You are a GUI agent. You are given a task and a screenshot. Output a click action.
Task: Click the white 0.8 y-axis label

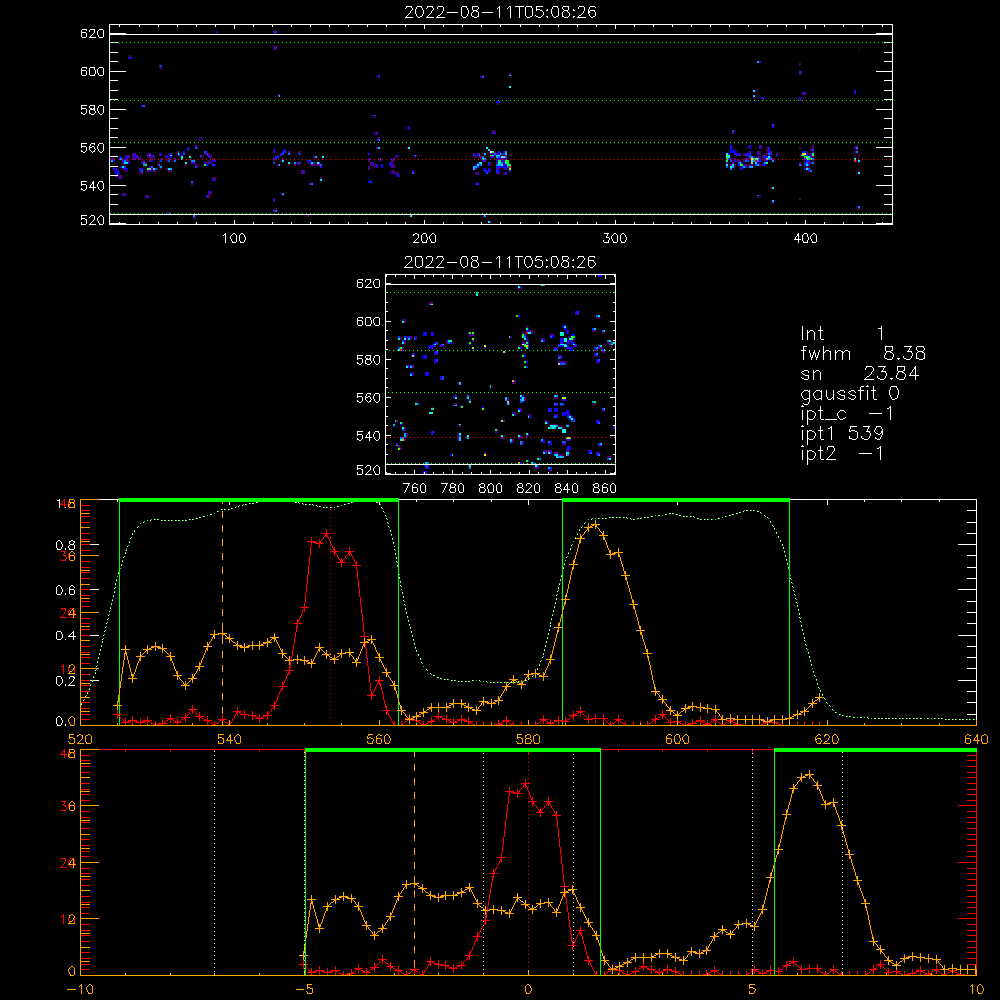click(66, 545)
